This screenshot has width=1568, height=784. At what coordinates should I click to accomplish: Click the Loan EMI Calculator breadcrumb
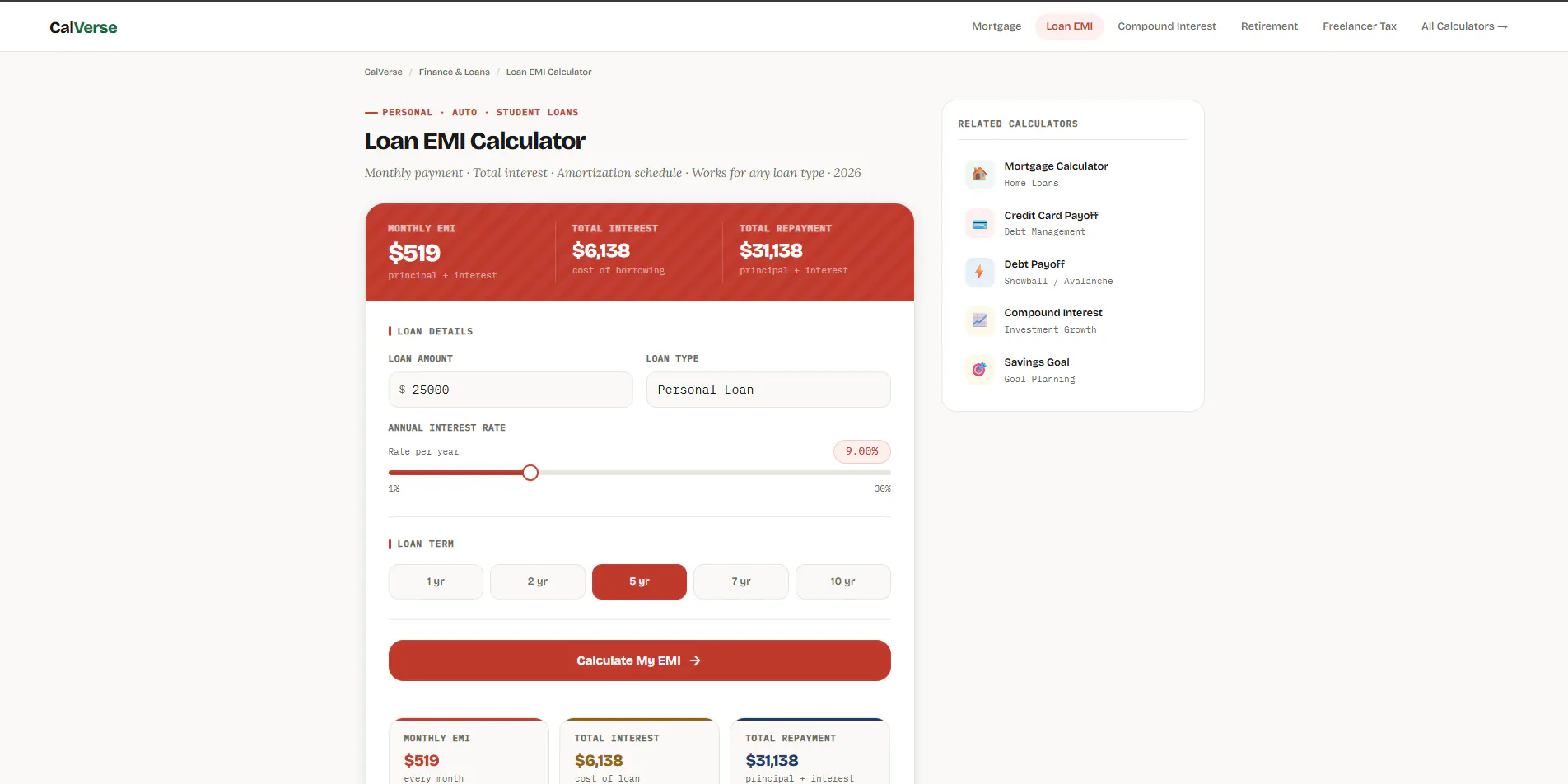548,72
